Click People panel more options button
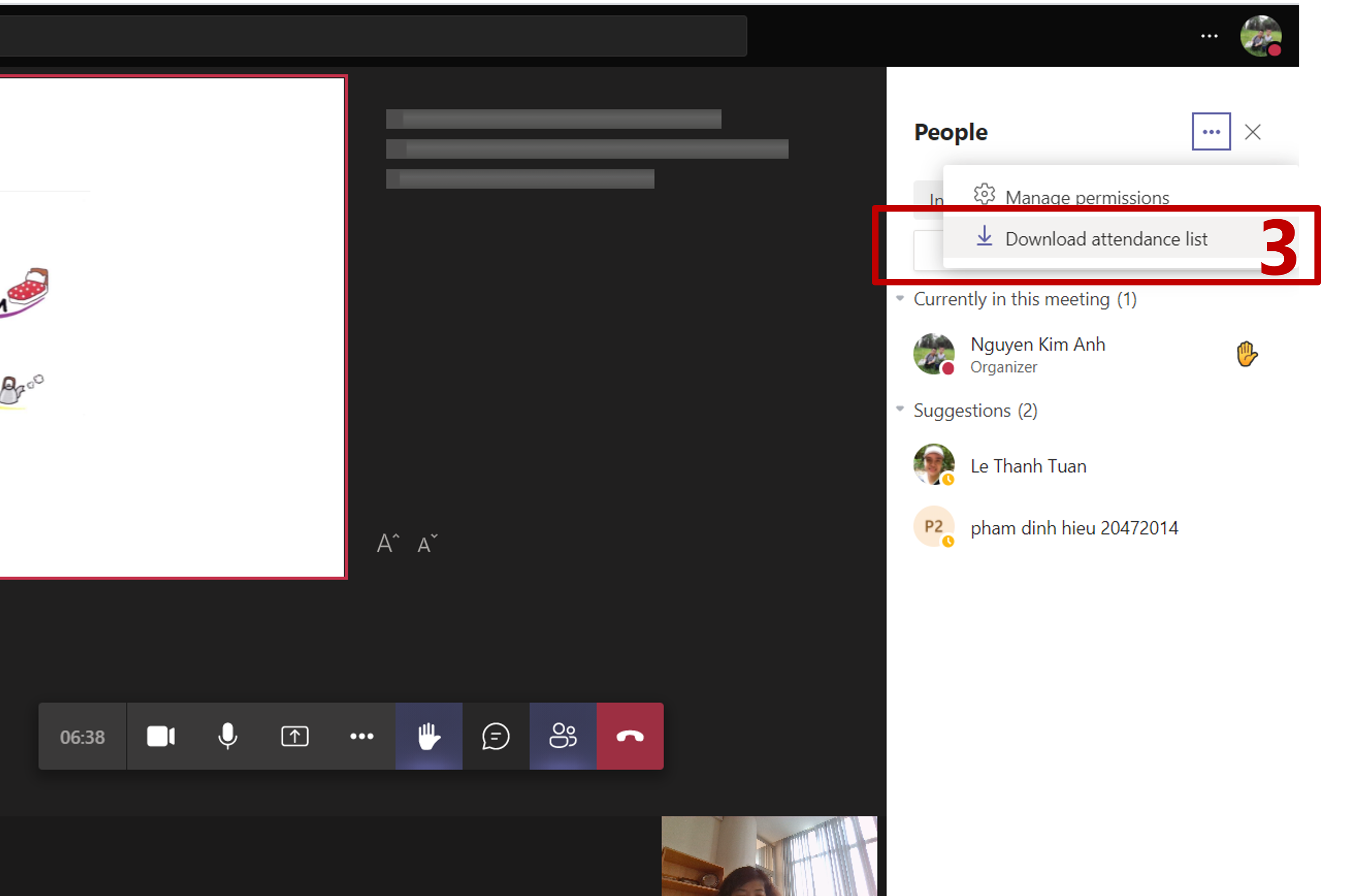Image resolution: width=1349 pixels, height=896 pixels. pos(1211,132)
